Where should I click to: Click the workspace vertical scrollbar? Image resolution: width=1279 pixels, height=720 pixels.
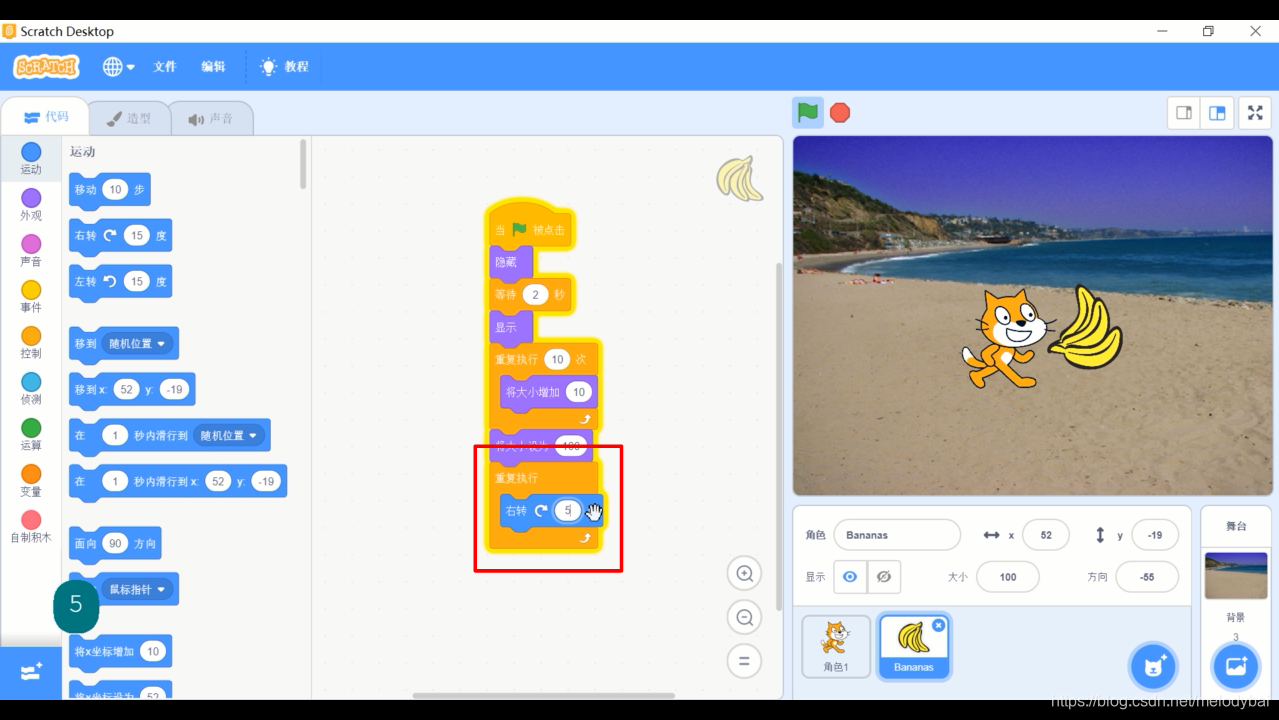(x=780, y=437)
